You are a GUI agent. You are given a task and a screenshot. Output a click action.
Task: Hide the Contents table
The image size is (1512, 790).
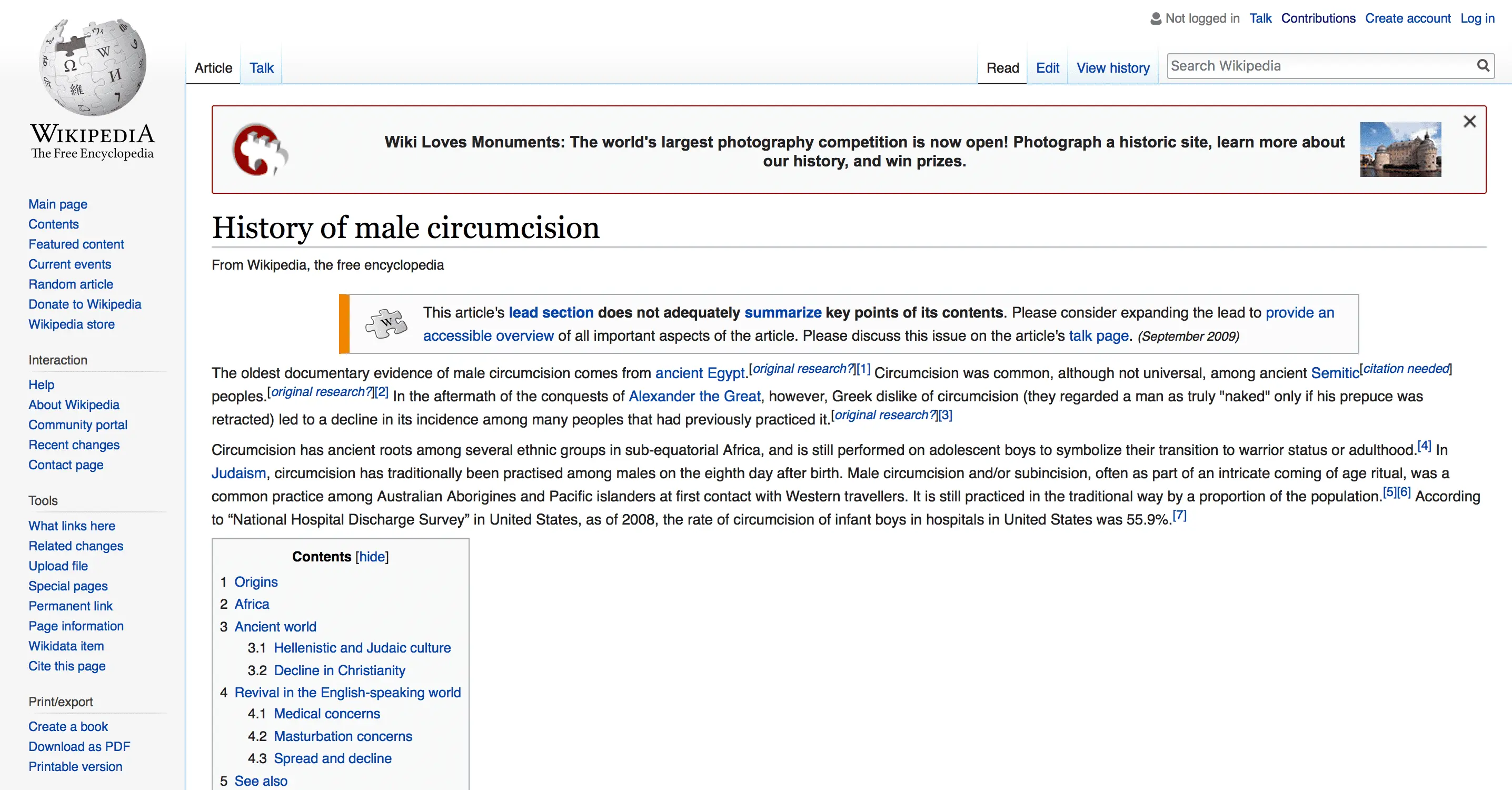372,556
